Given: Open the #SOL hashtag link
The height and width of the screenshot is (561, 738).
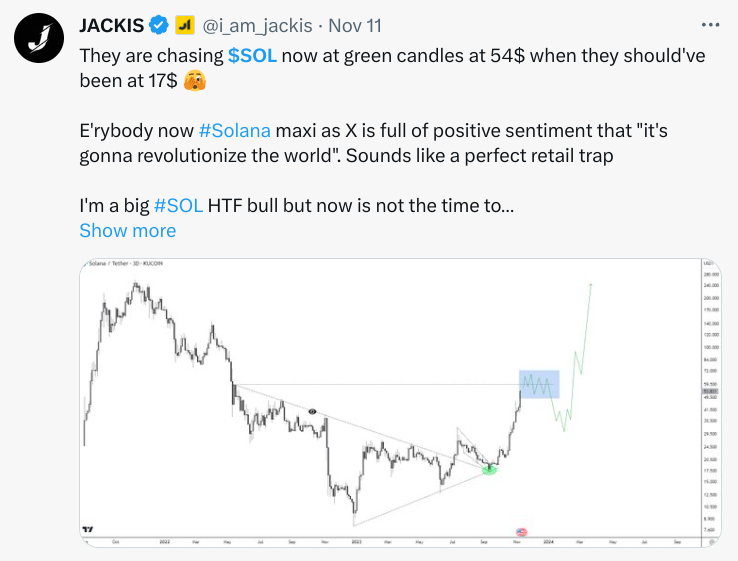Looking at the screenshot, I should [x=180, y=206].
